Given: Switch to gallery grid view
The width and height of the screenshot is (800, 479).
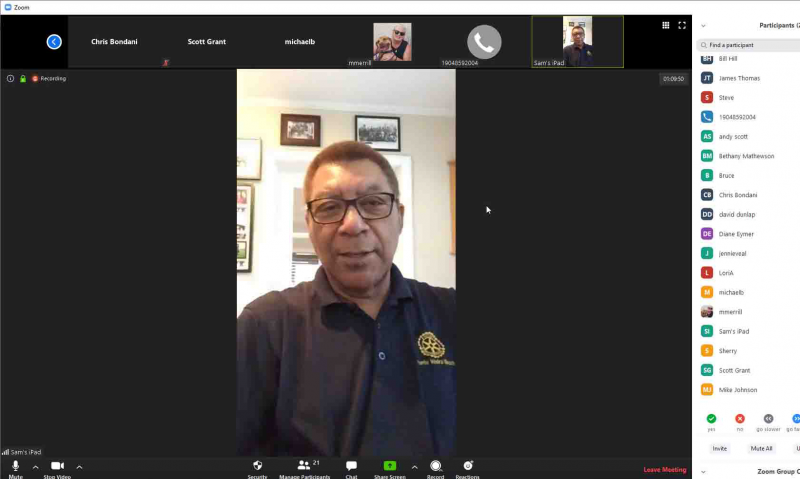Looking at the screenshot, I should [x=666, y=25].
